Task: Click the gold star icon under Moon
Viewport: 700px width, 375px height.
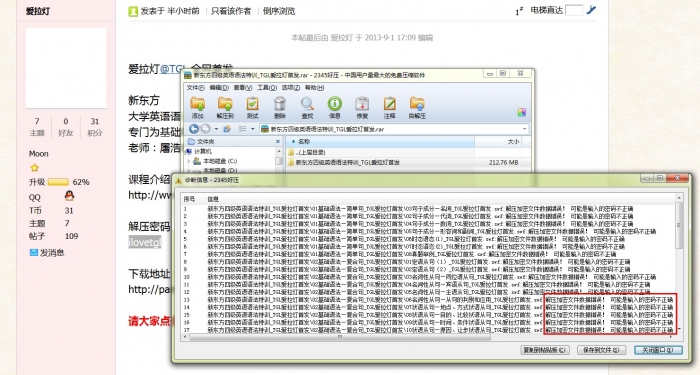Action: 34,168
